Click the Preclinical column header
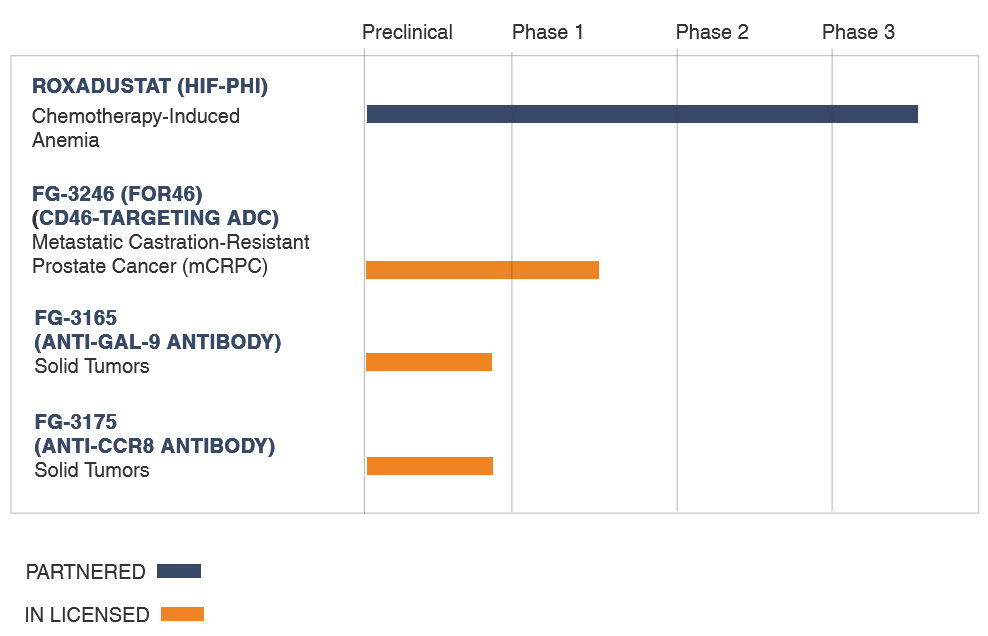The height and width of the screenshot is (636, 988). pyautogui.click(x=407, y=32)
